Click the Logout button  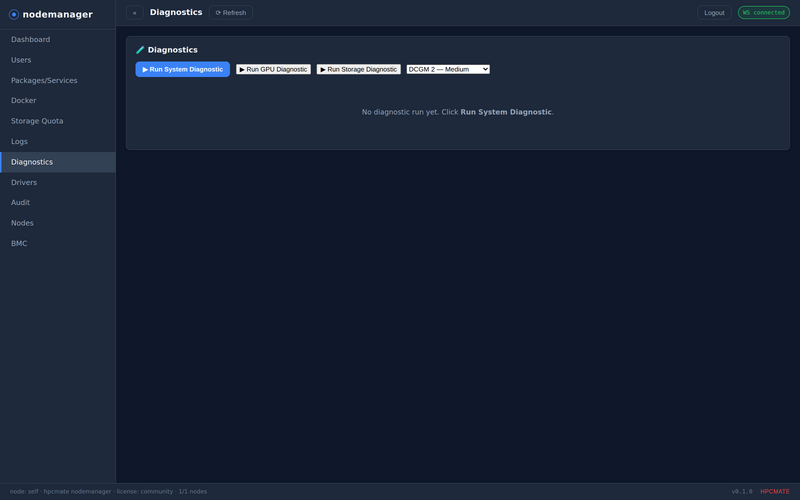(x=714, y=13)
